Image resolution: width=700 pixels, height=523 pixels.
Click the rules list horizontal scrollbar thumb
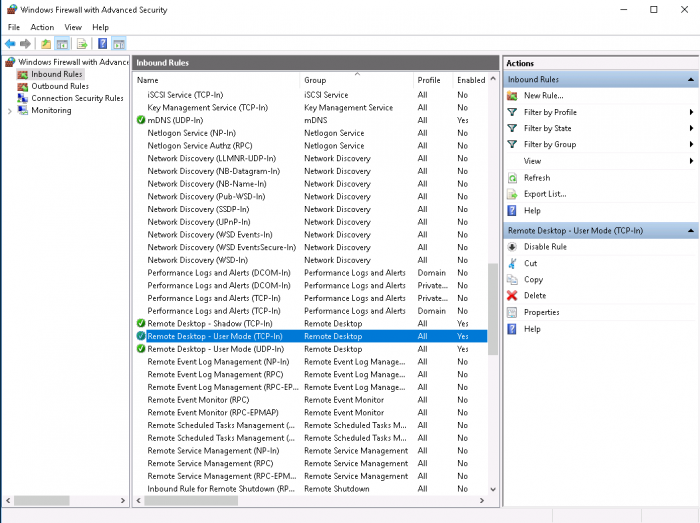point(191,501)
